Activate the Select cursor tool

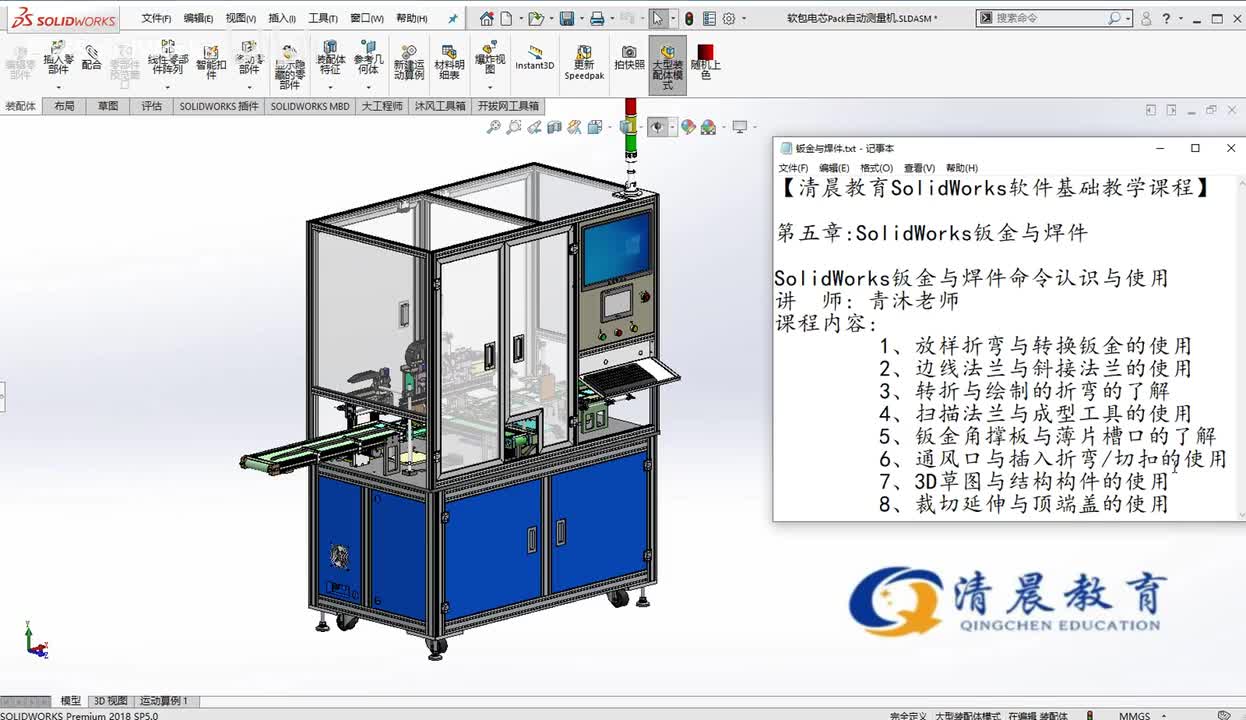[657, 18]
